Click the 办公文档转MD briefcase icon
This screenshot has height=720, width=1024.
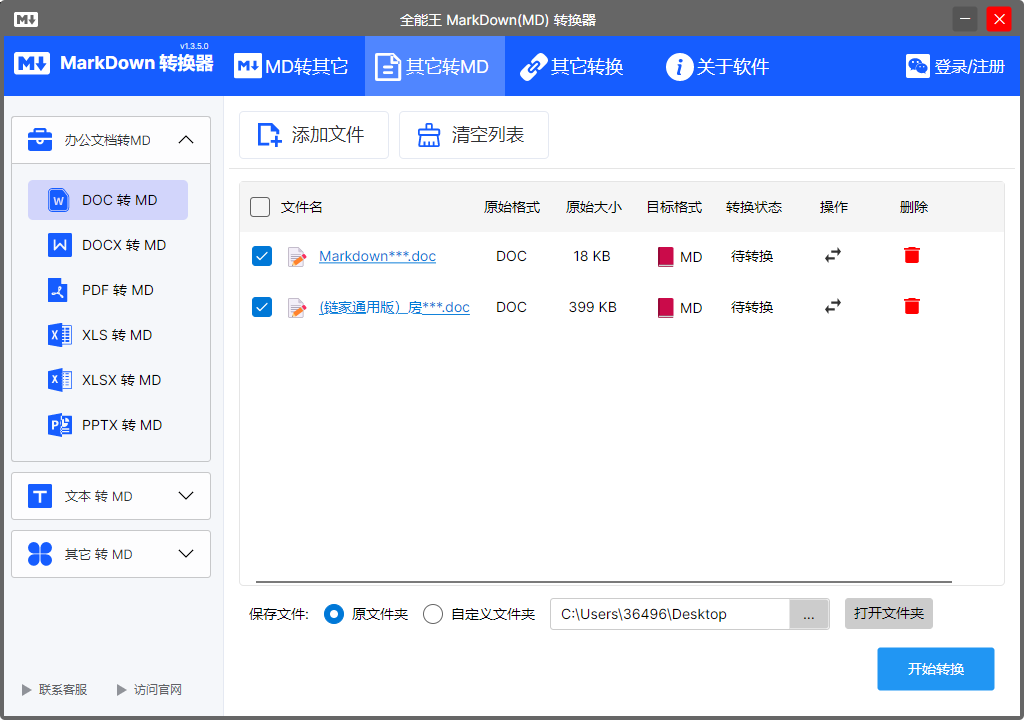click(40, 139)
